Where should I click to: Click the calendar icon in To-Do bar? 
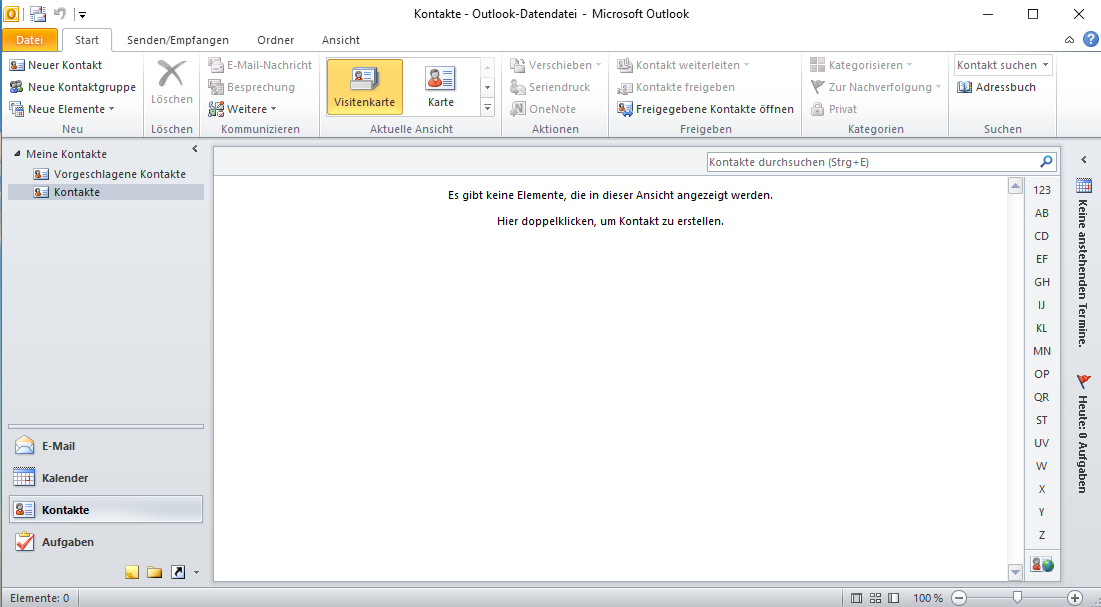(1084, 186)
